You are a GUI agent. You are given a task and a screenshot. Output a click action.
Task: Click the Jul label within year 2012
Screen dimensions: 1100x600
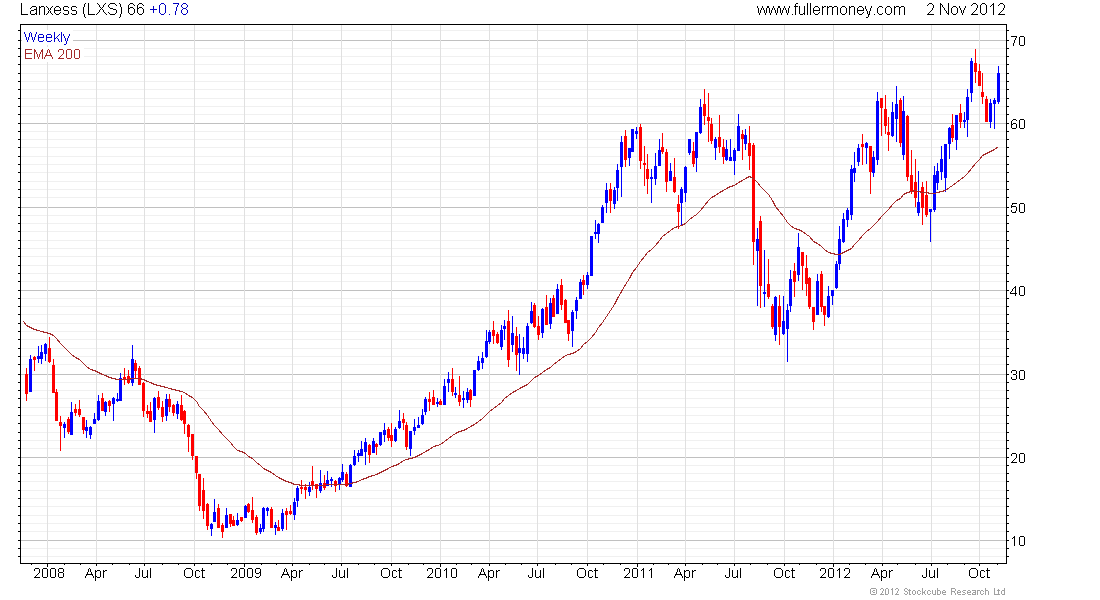[930, 573]
